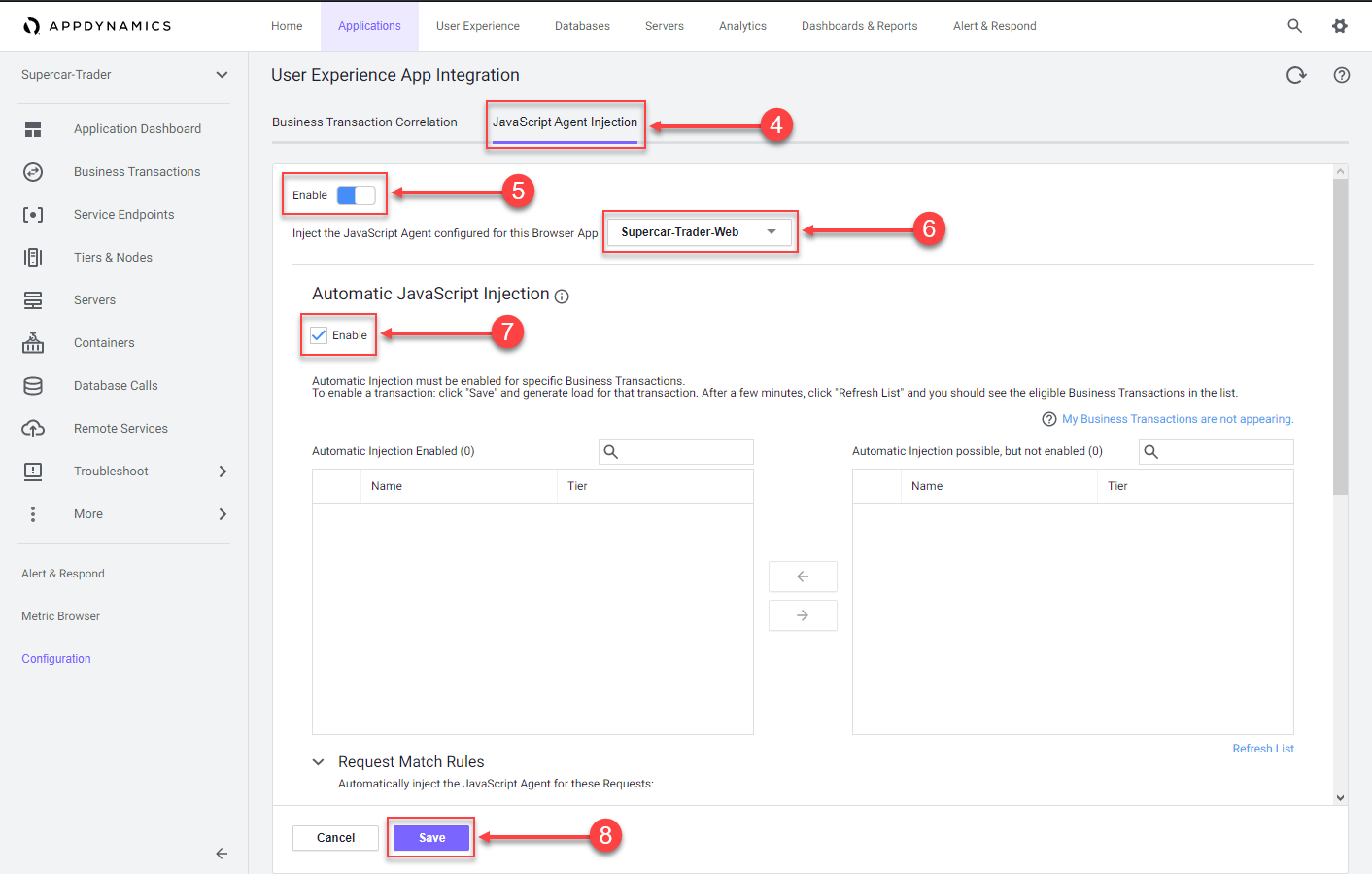Sort not-enabled list by Tier column
Image resolution: width=1372 pixels, height=874 pixels.
pos(1195,486)
